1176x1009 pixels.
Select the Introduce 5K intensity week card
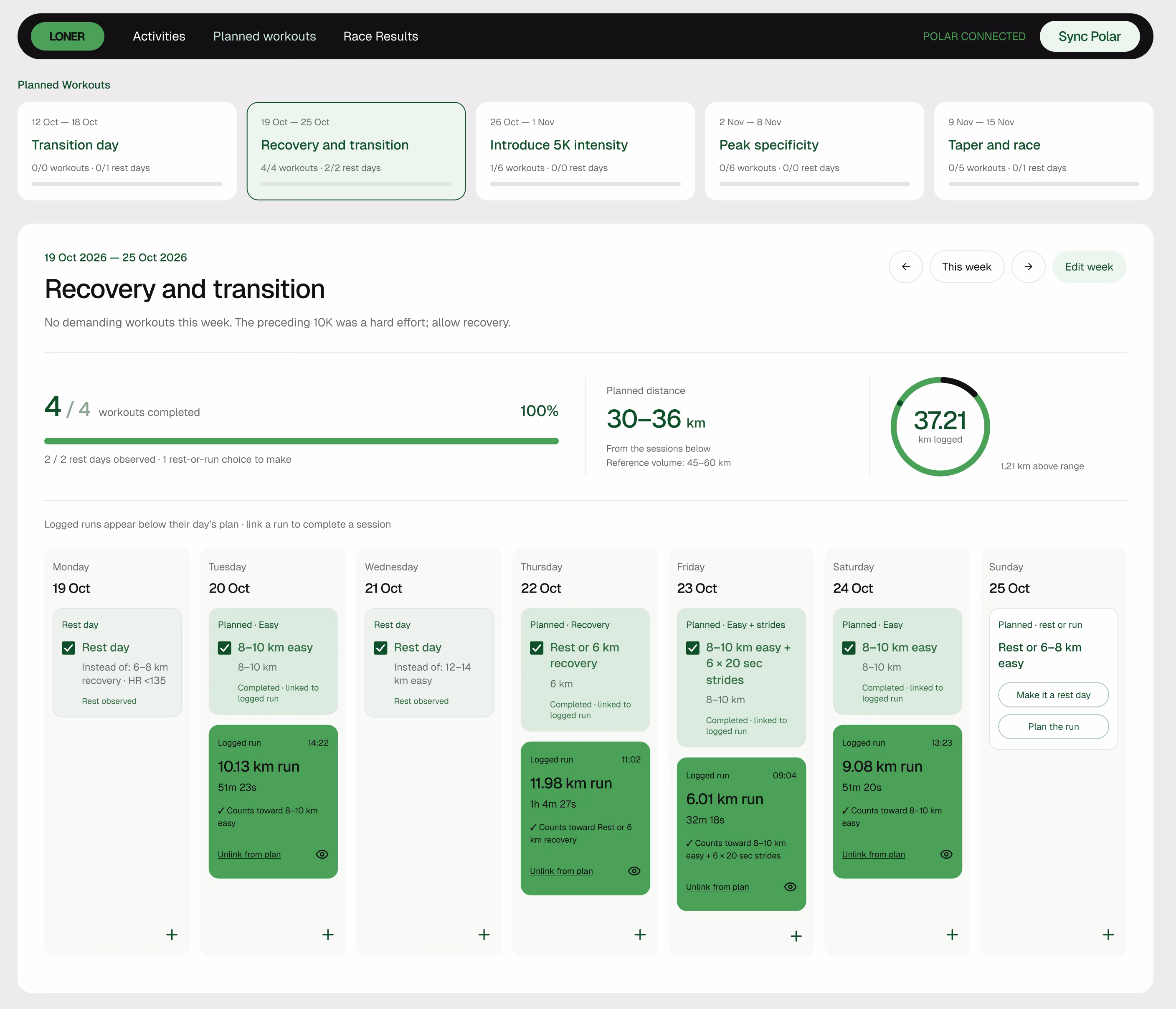pyautogui.click(x=585, y=151)
